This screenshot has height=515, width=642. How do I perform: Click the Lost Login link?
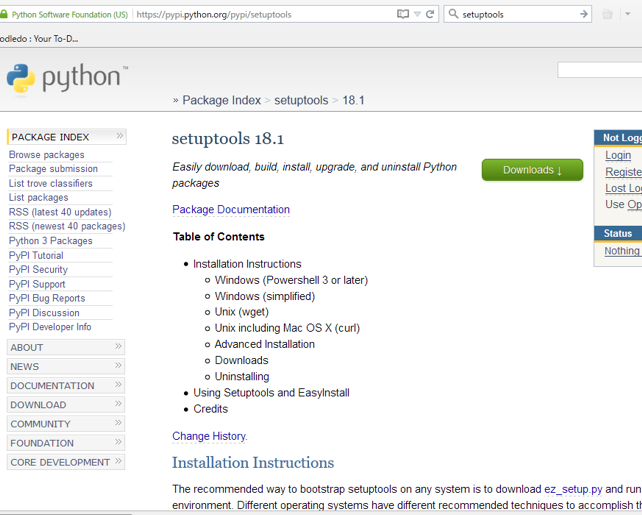[624, 188]
